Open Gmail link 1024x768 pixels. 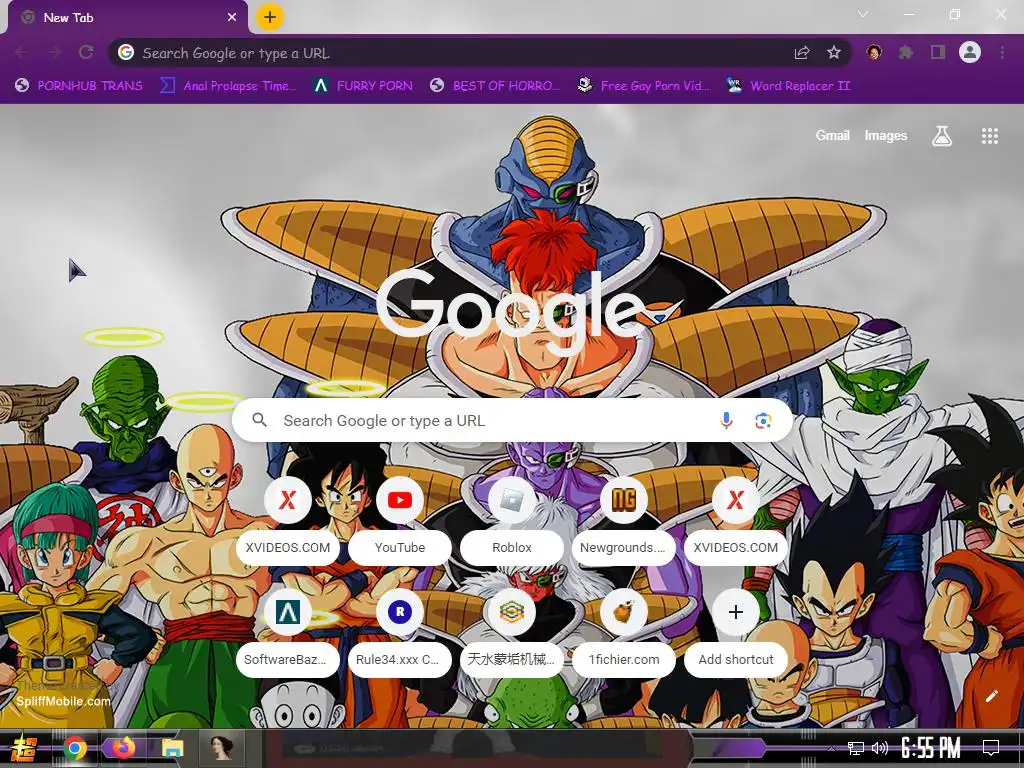[833, 135]
